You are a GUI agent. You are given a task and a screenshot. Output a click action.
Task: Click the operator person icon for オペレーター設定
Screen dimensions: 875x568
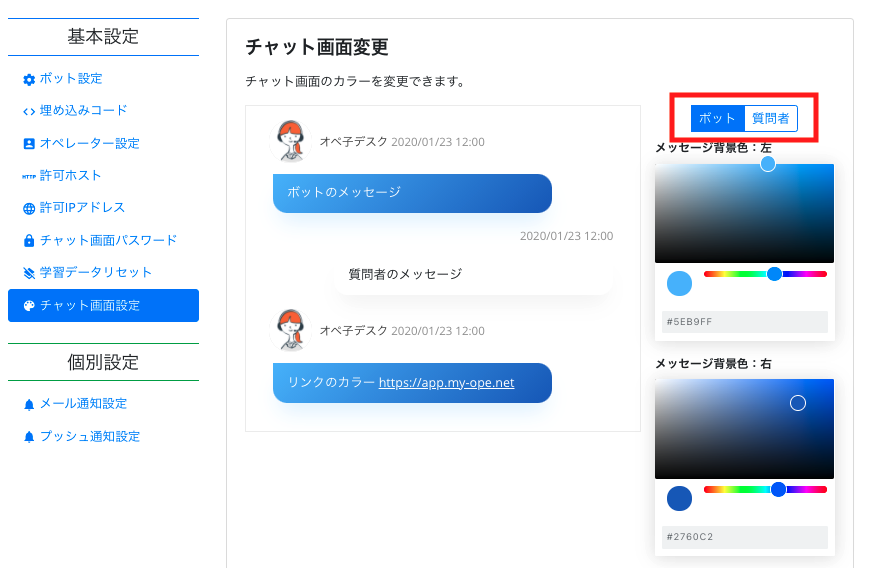tap(29, 144)
